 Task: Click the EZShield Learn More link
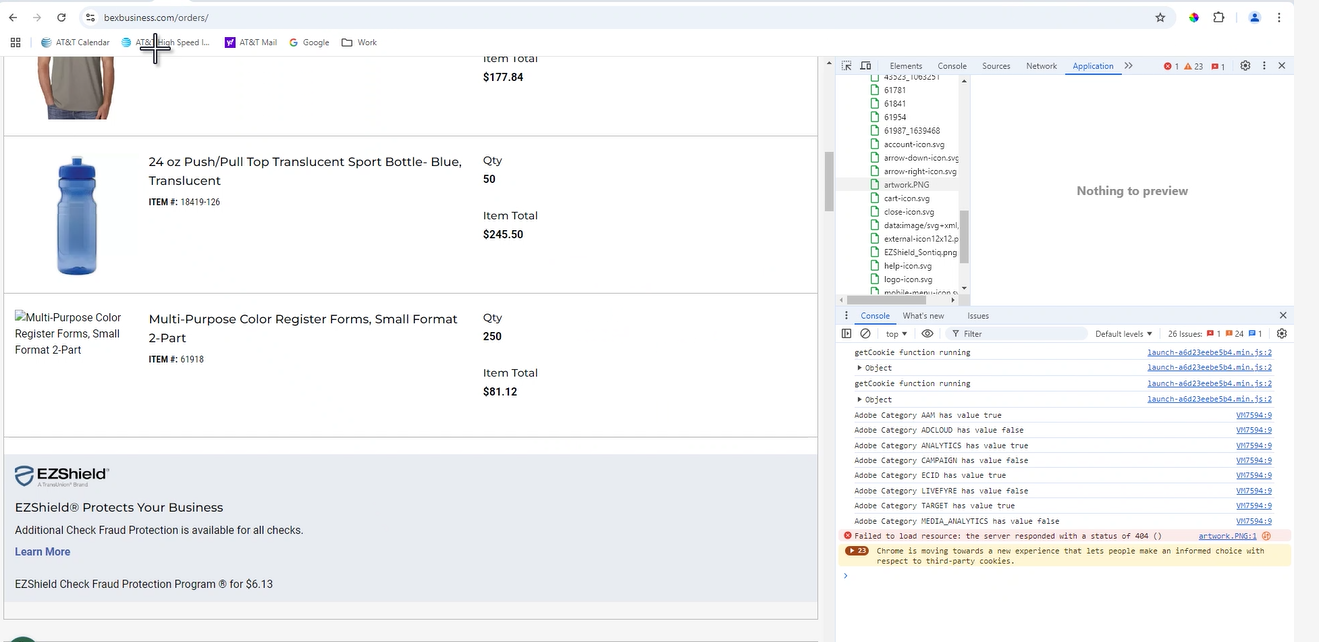[x=42, y=552]
